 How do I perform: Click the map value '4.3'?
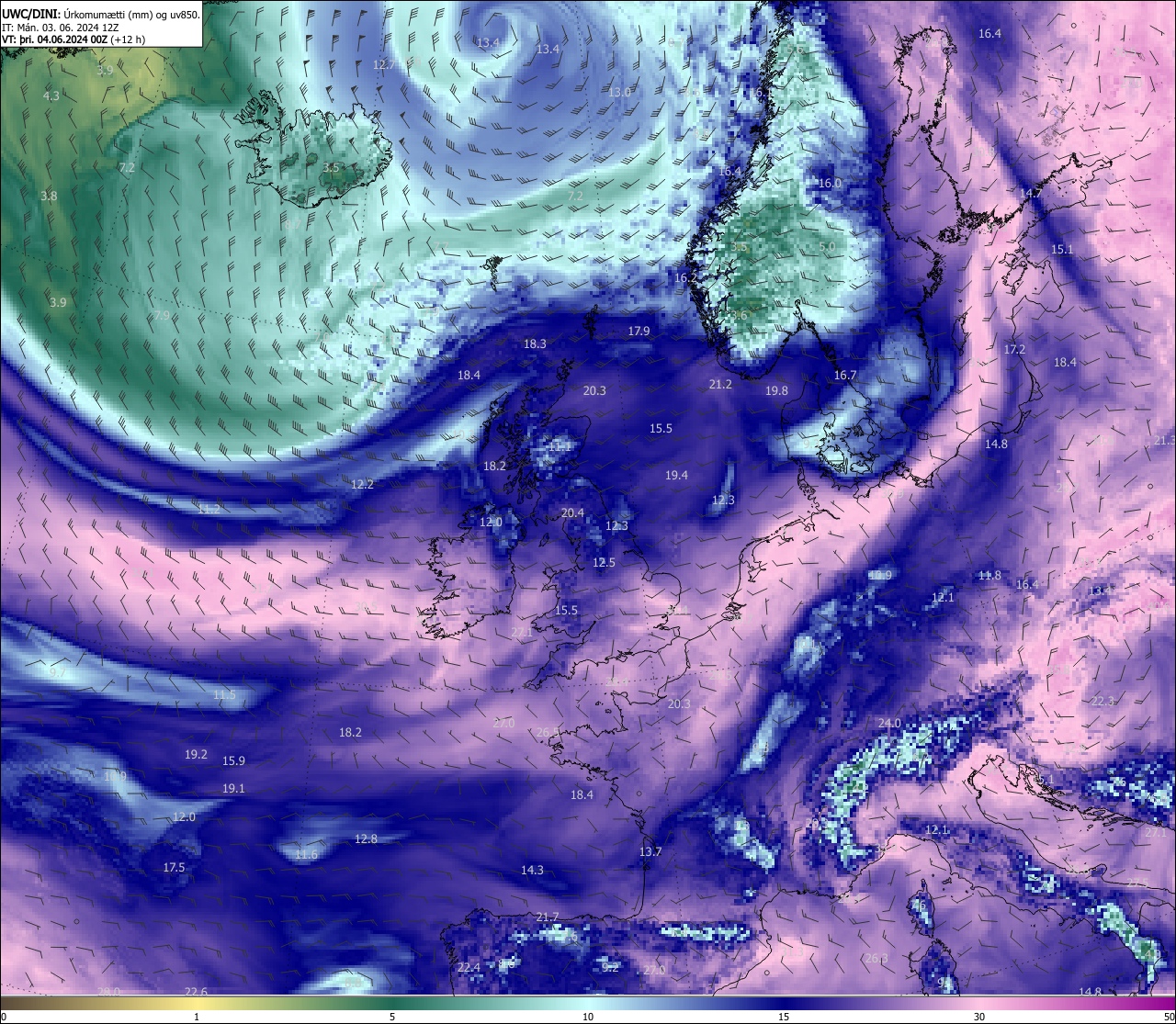pyautogui.click(x=51, y=96)
